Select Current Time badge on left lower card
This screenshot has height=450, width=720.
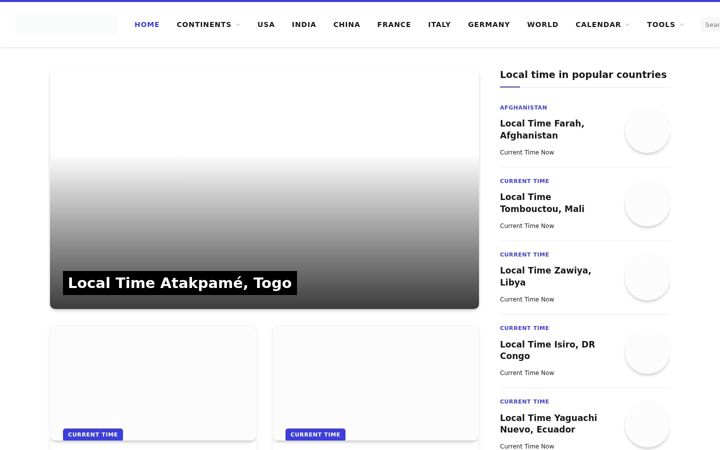pos(93,434)
